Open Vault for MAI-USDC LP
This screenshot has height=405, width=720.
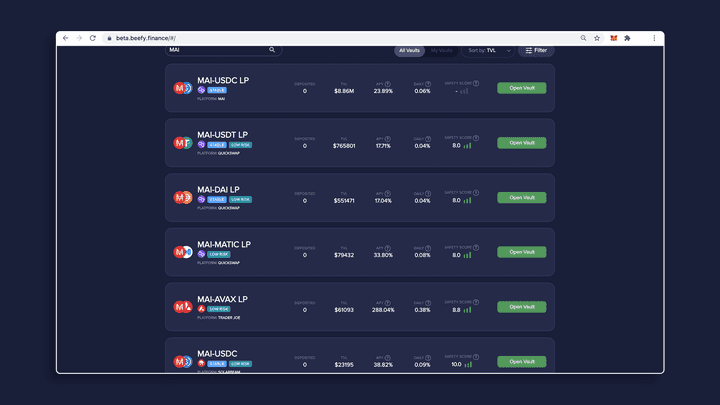[521, 88]
